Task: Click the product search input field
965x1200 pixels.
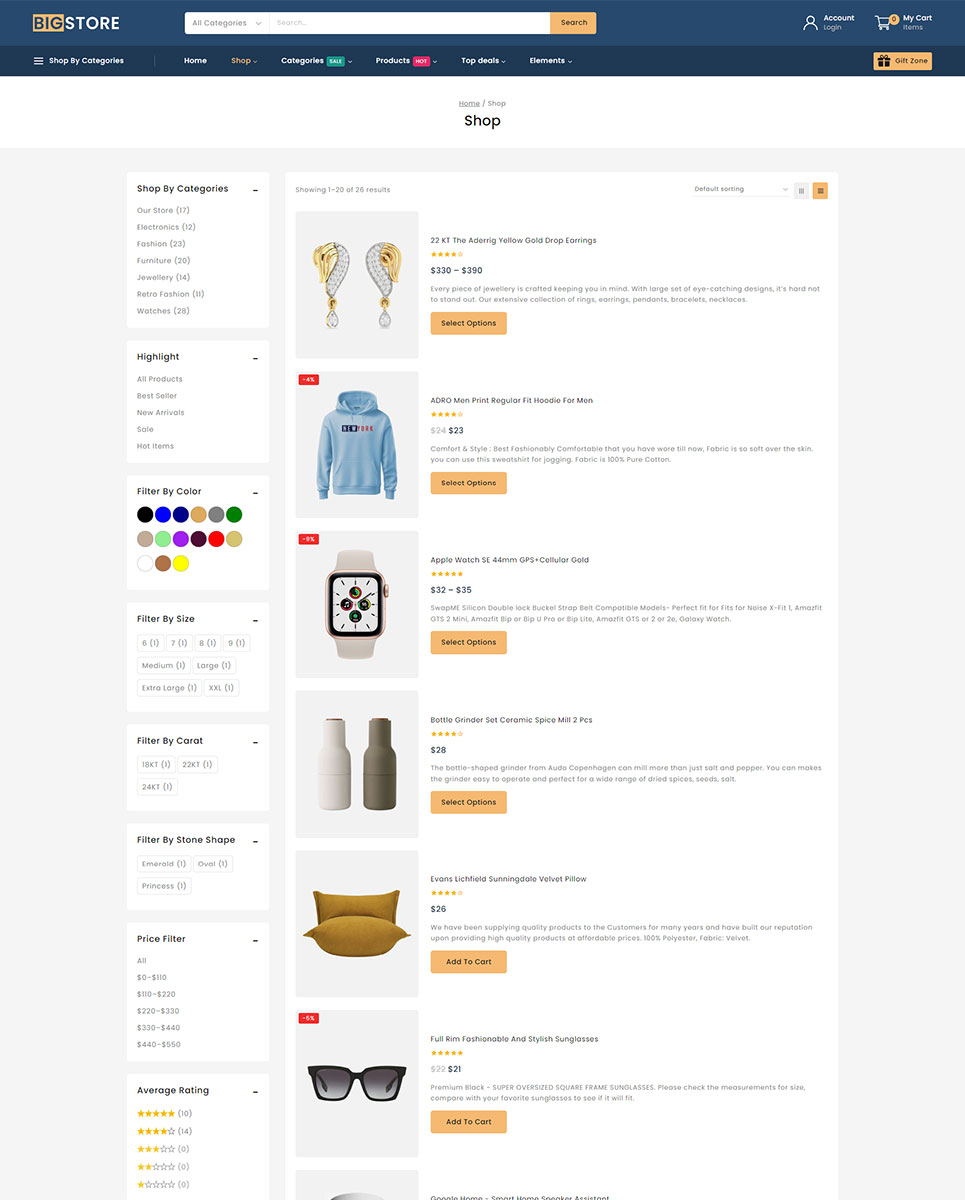Action: [x=410, y=23]
